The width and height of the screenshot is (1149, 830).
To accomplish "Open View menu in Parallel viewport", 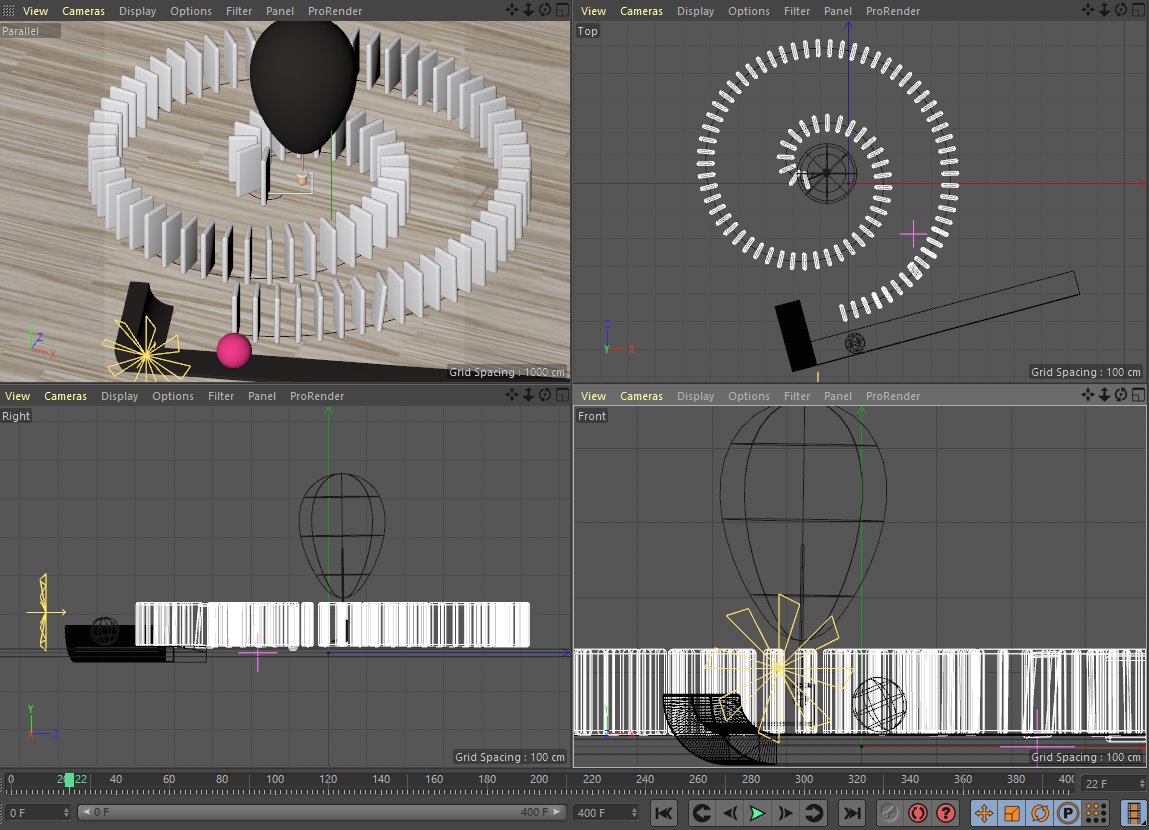I will point(35,11).
